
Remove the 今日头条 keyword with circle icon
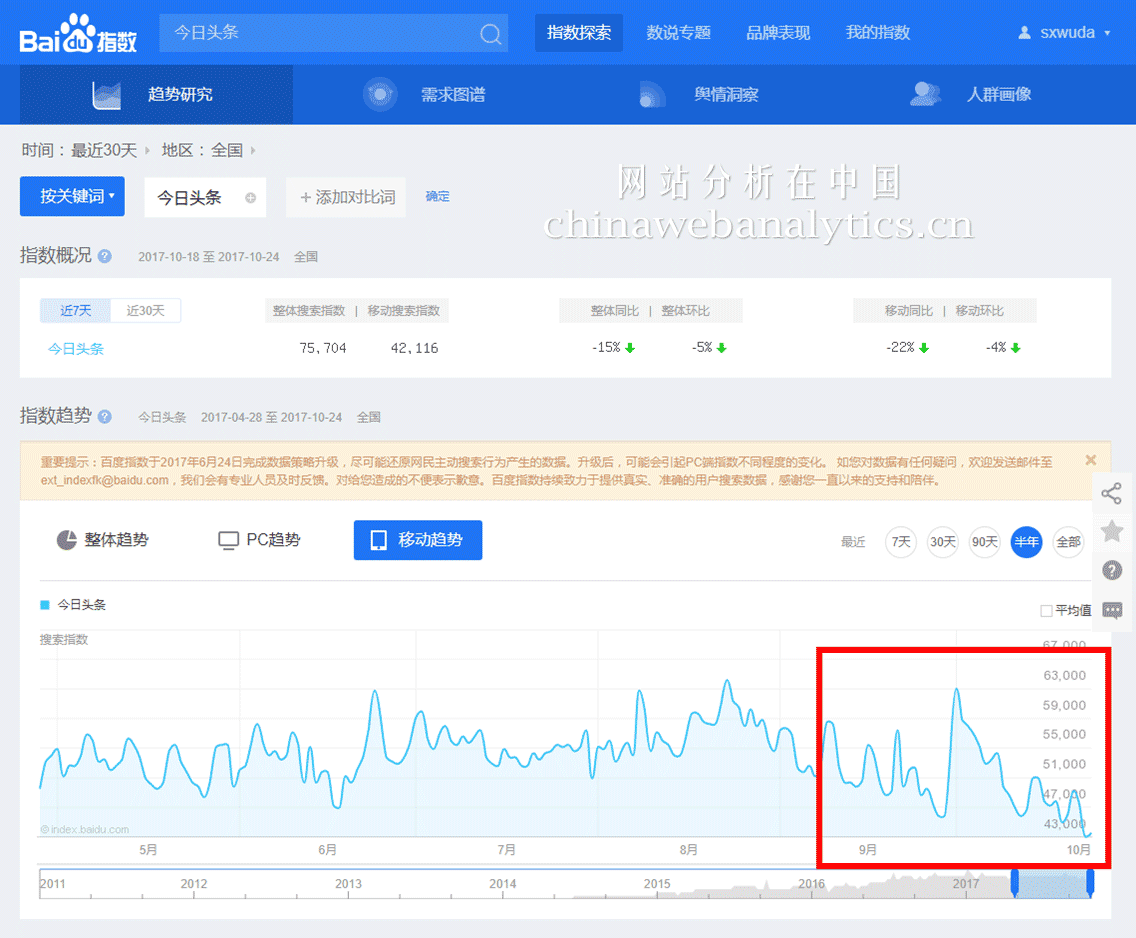tap(250, 198)
